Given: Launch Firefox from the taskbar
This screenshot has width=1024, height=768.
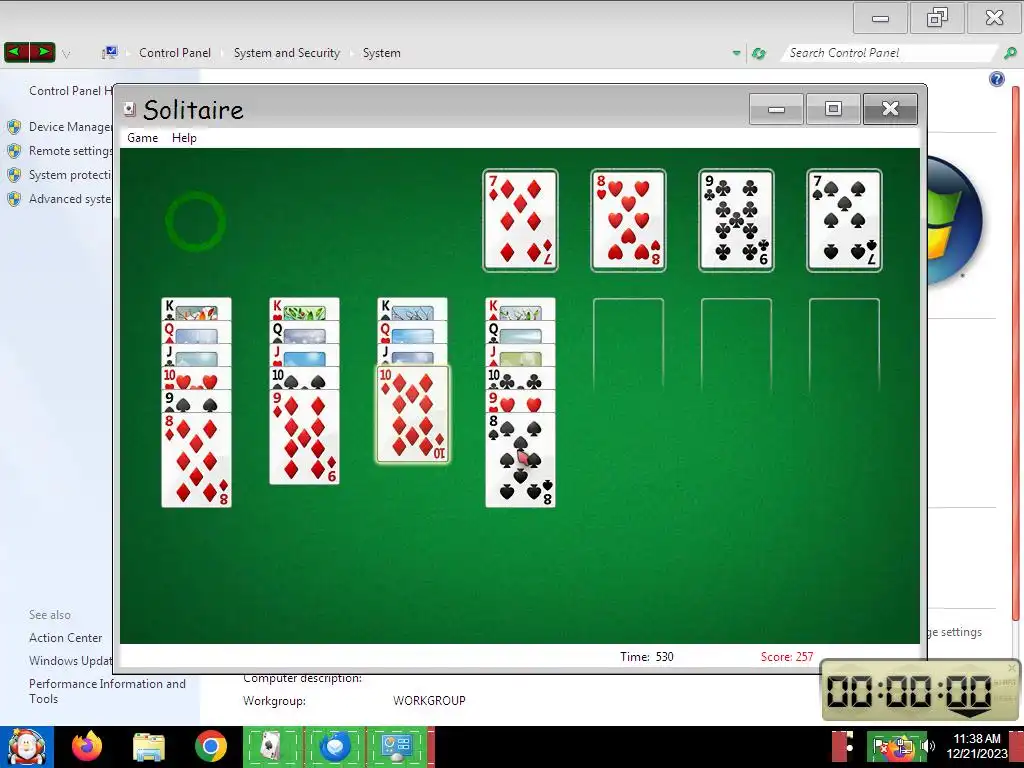Looking at the screenshot, I should (87, 746).
